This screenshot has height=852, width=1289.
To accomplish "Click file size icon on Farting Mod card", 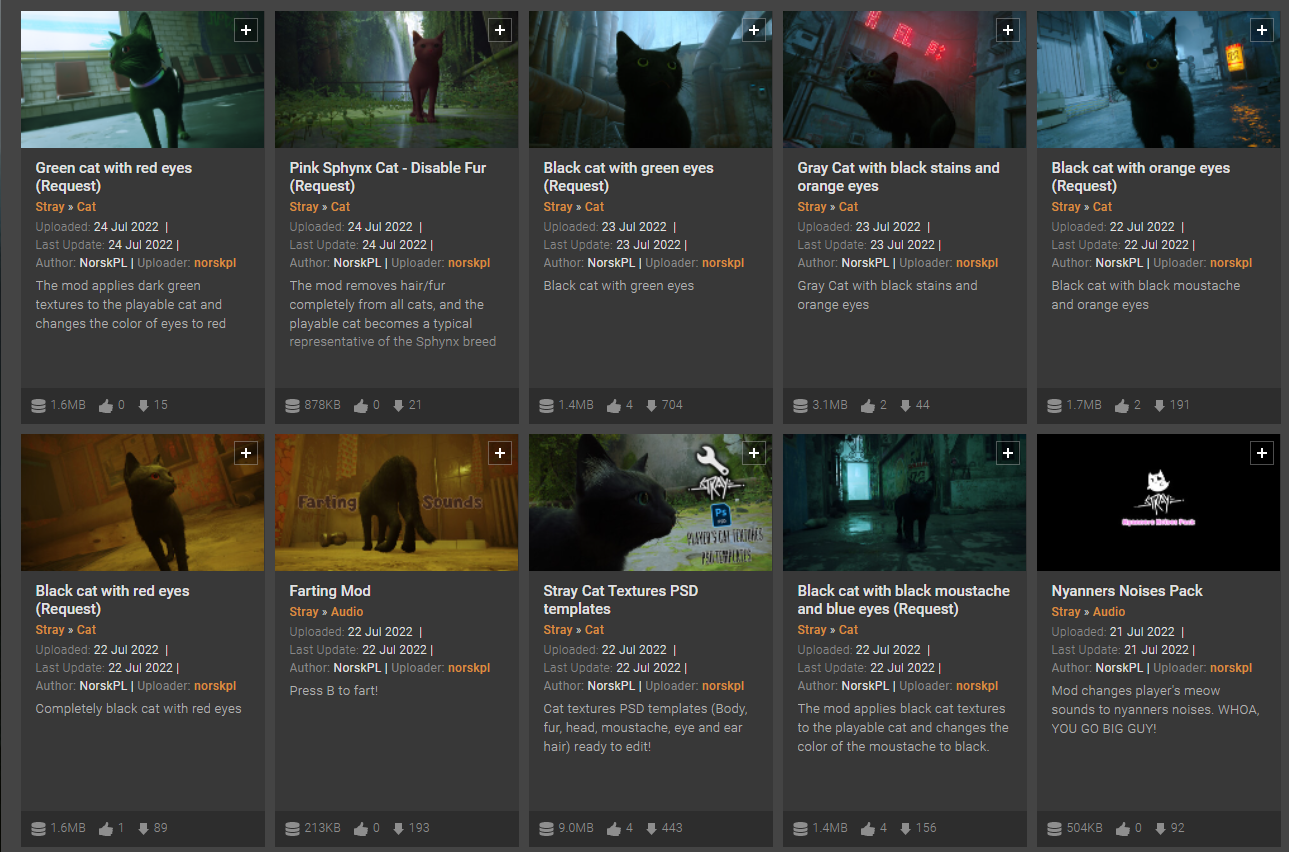I will 293,829.
